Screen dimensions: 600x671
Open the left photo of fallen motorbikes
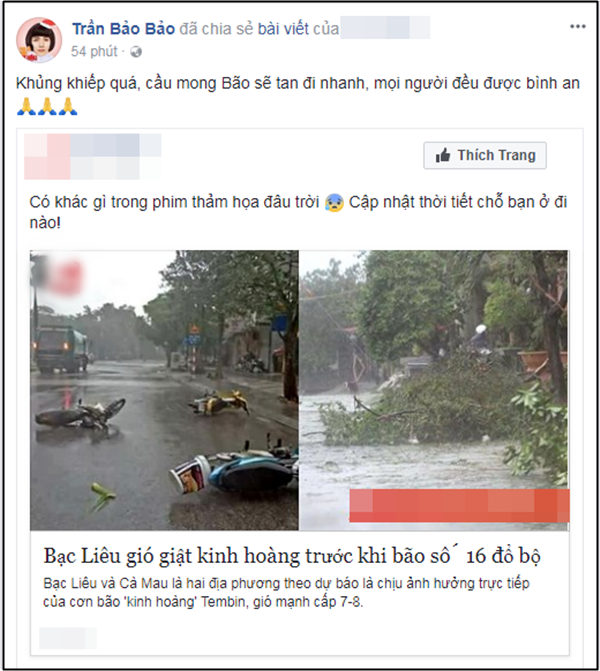point(164,390)
